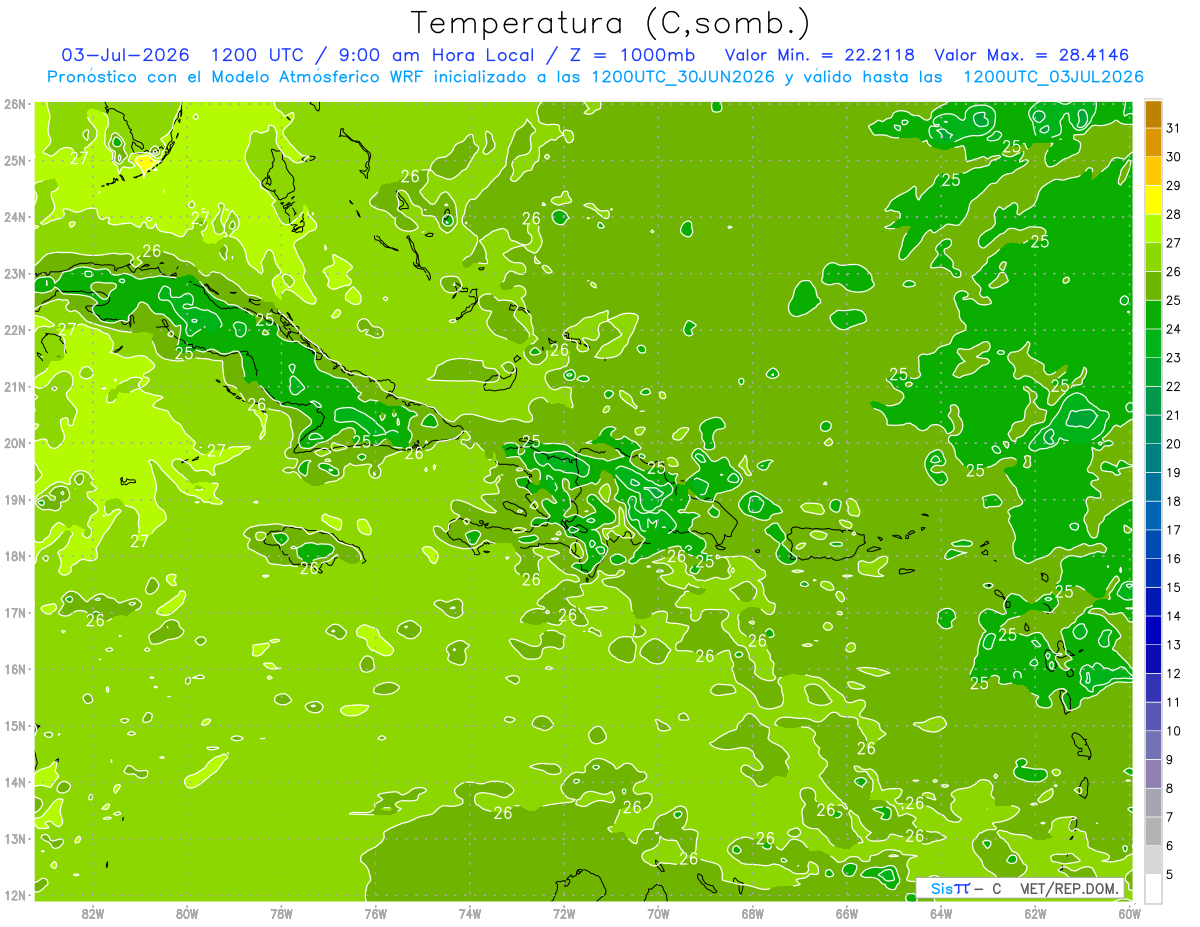Viewport: 1200px width, 927px height.
Task: Click "Valor Min. = 22.2118" text
Action: 820,55
